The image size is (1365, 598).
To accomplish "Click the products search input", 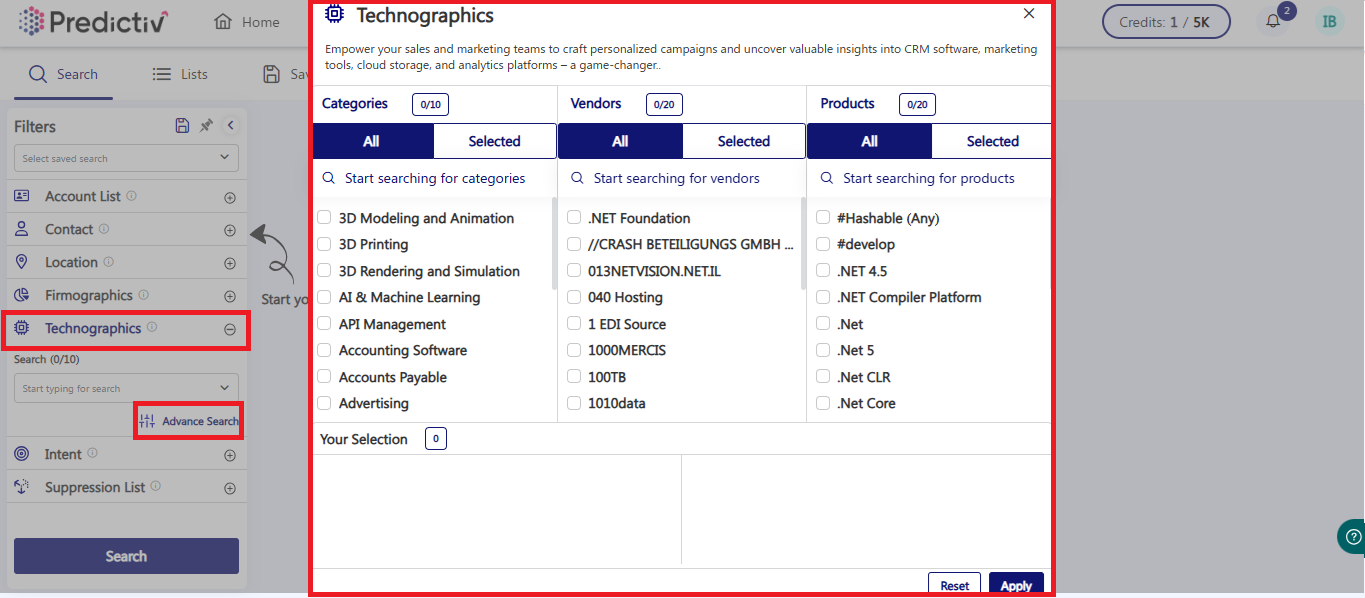I will (930, 178).
